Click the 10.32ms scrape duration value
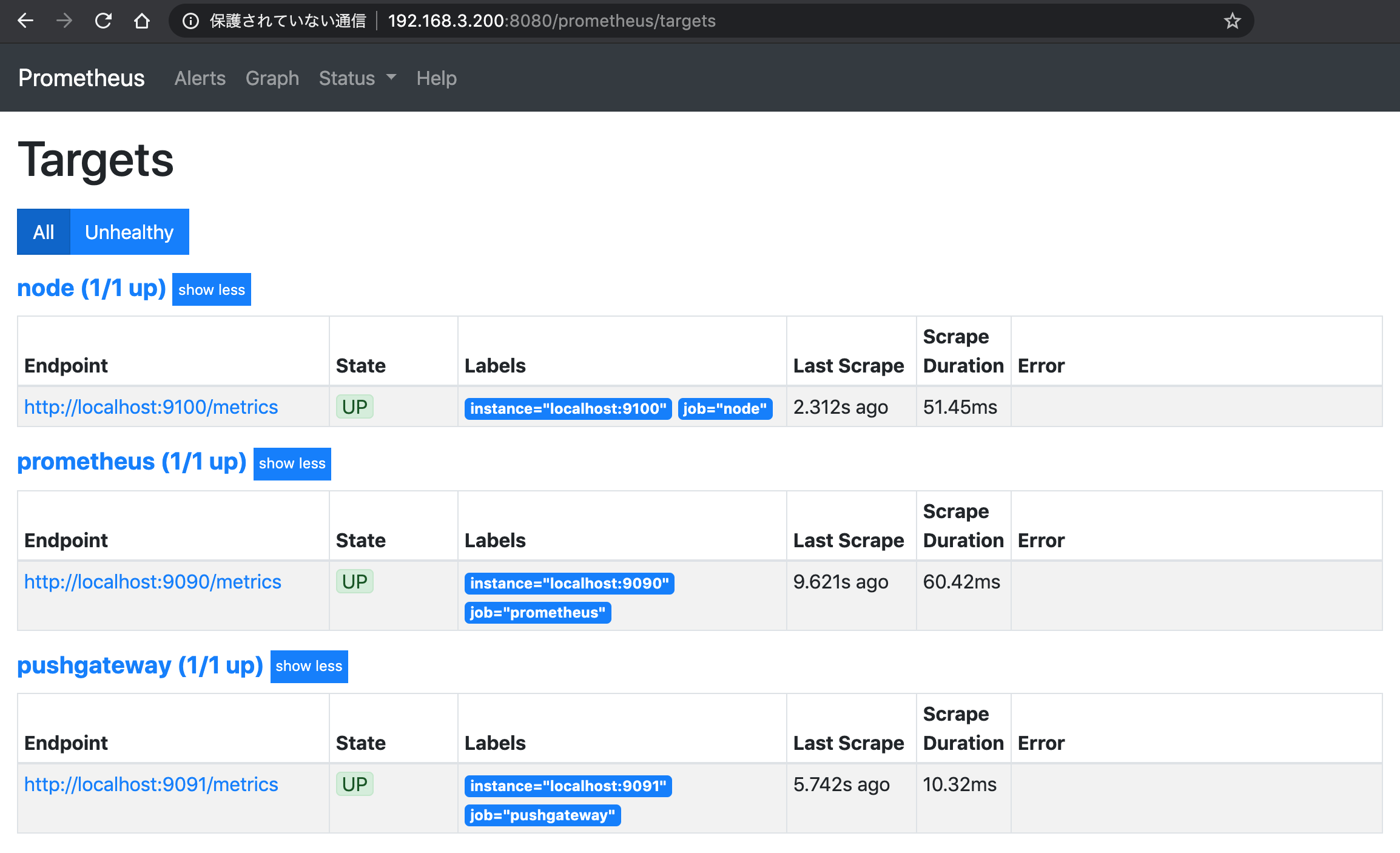 (960, 784)
